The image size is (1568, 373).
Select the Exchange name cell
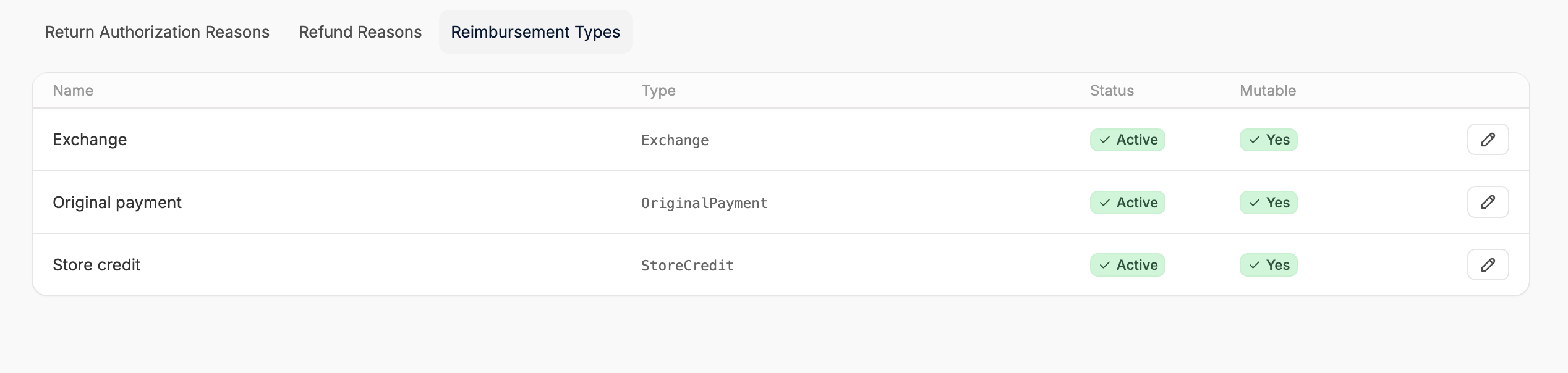click(90, 140)
